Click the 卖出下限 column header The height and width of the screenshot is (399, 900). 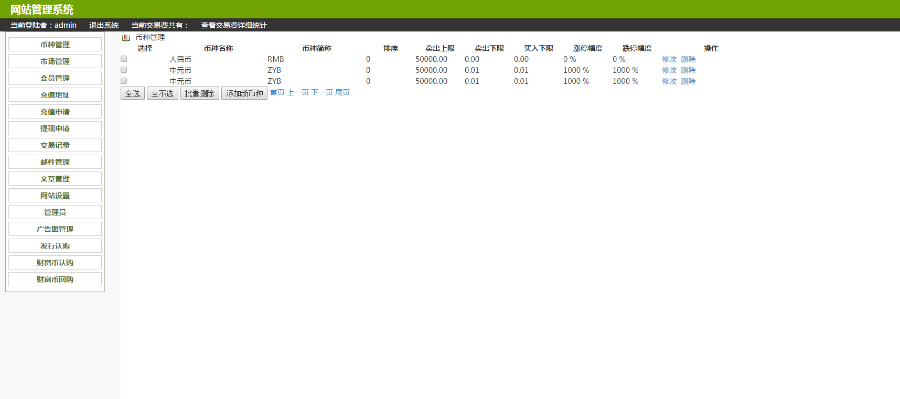(x=489, y=48)
